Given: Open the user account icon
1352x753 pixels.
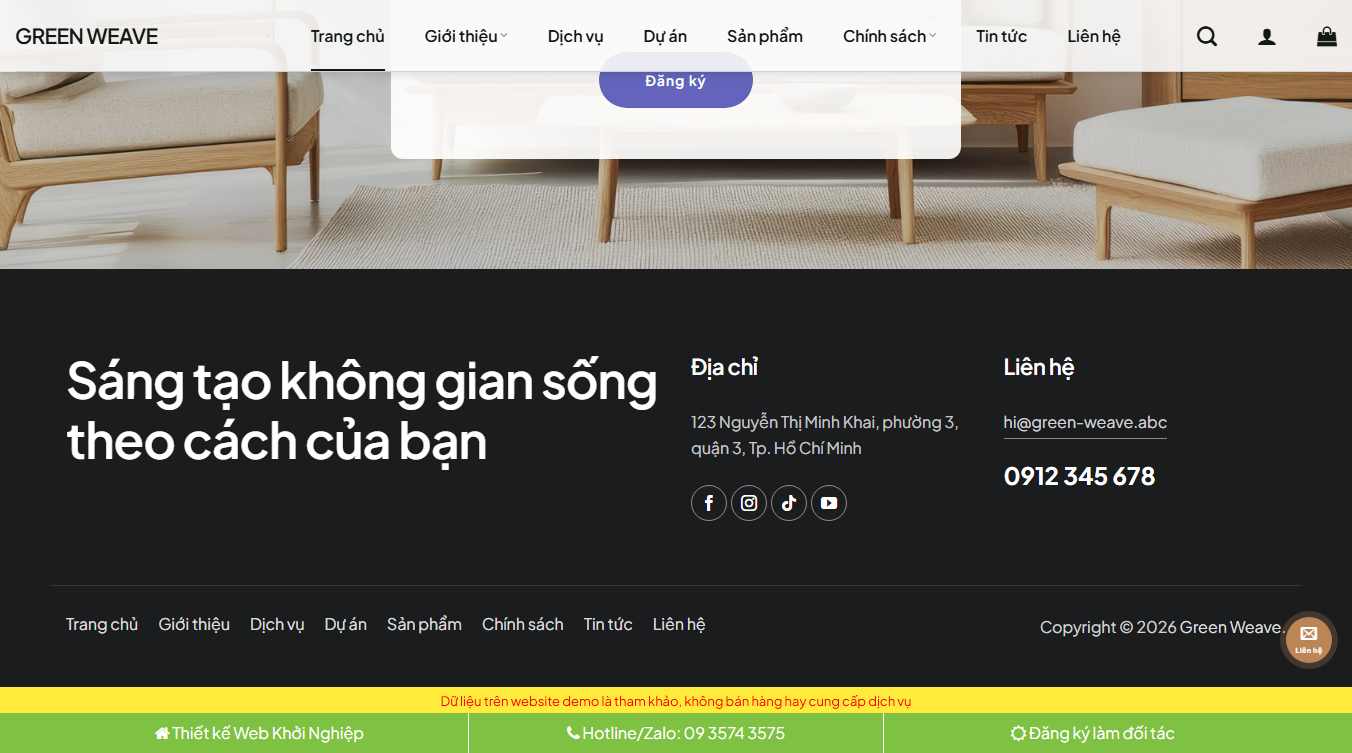Looking at the screenshot, I should [x=1267, y=36].
